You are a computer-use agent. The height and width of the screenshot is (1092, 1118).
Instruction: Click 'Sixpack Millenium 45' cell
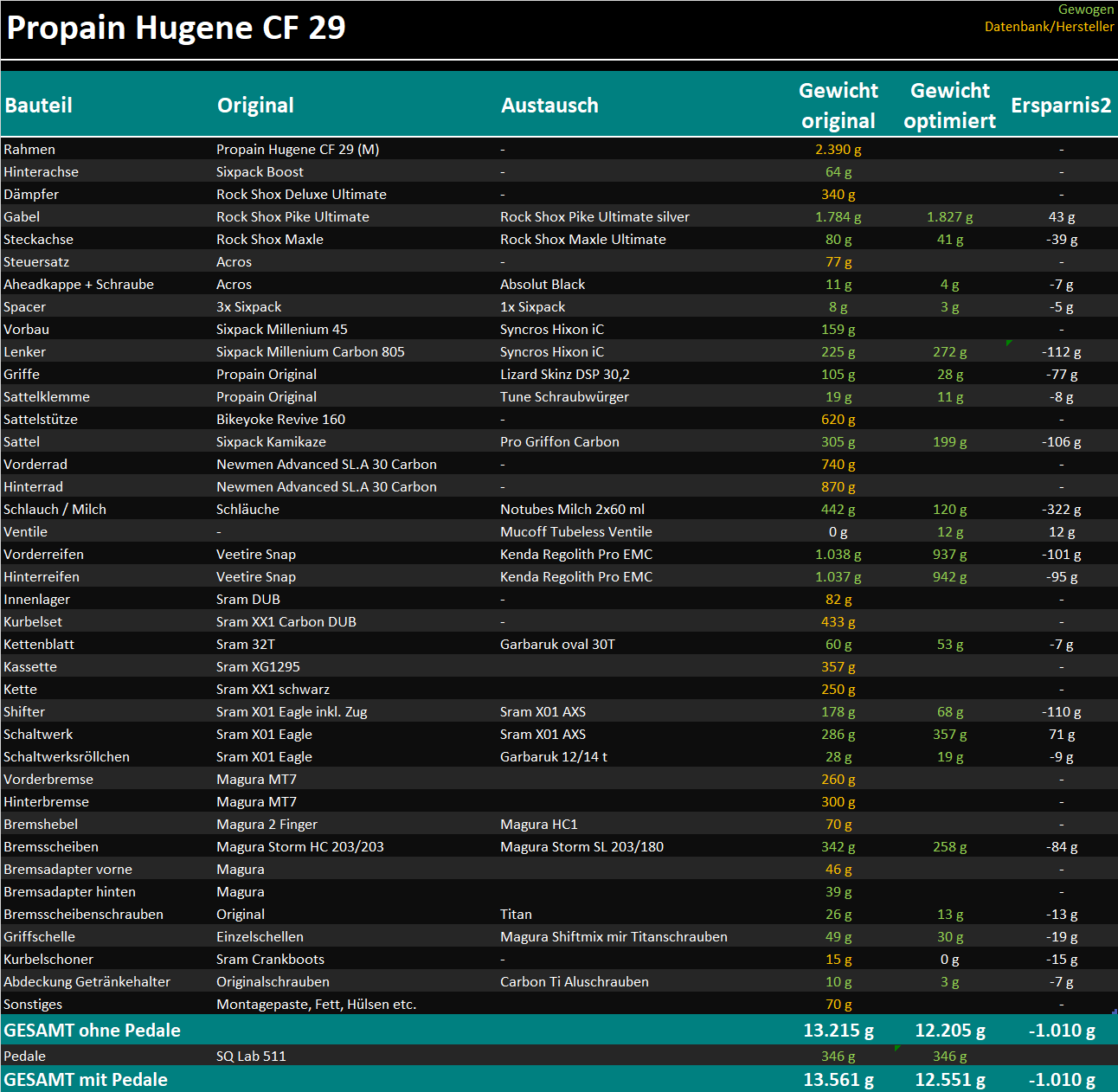[x=282, y=330]
